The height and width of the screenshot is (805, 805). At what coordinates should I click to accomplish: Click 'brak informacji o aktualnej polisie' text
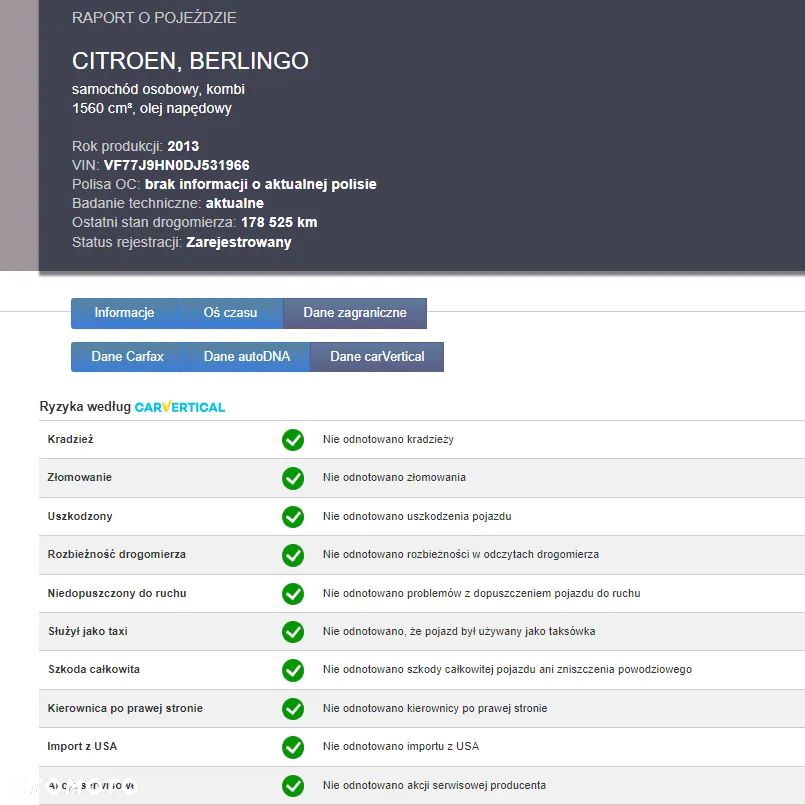click(260, 184)
